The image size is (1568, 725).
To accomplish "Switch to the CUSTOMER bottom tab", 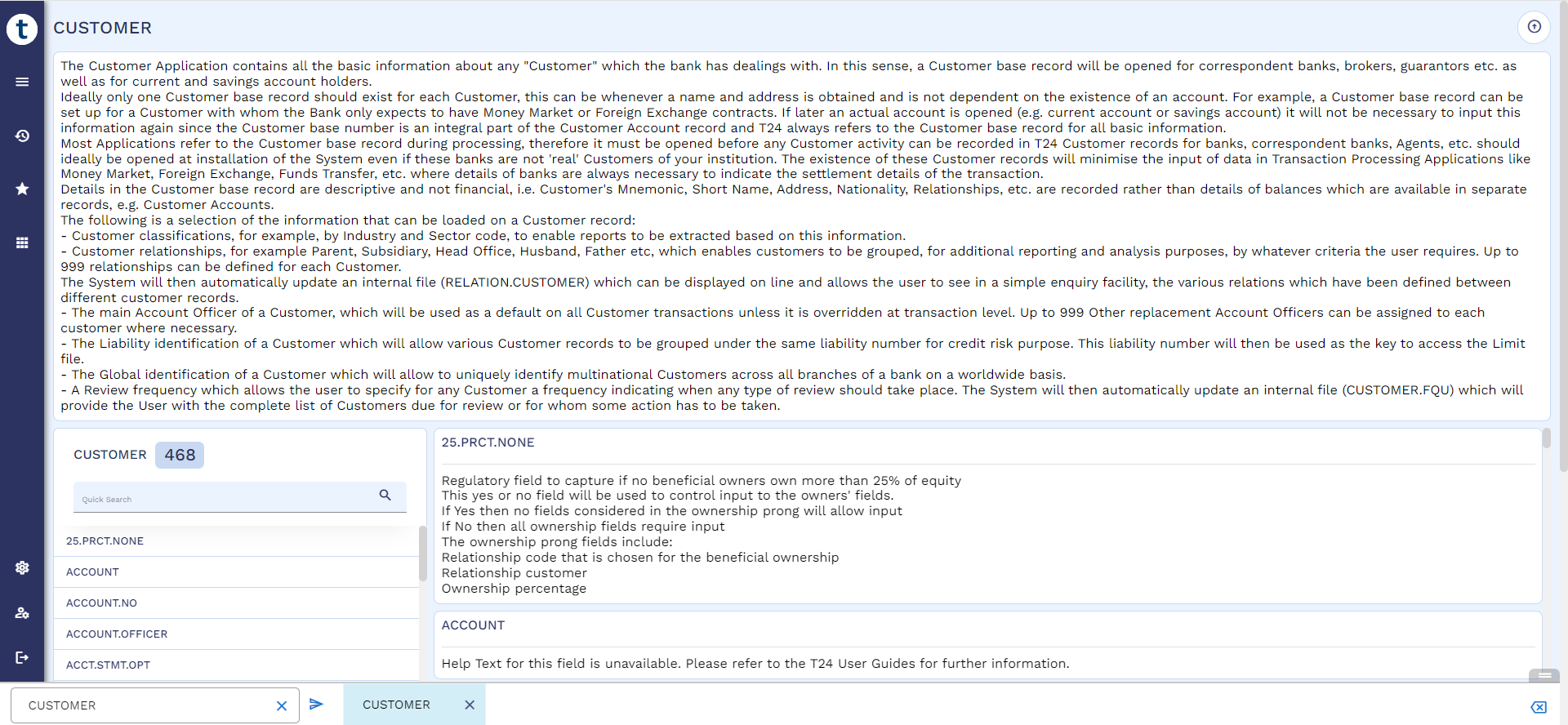I will coord(396,705).
